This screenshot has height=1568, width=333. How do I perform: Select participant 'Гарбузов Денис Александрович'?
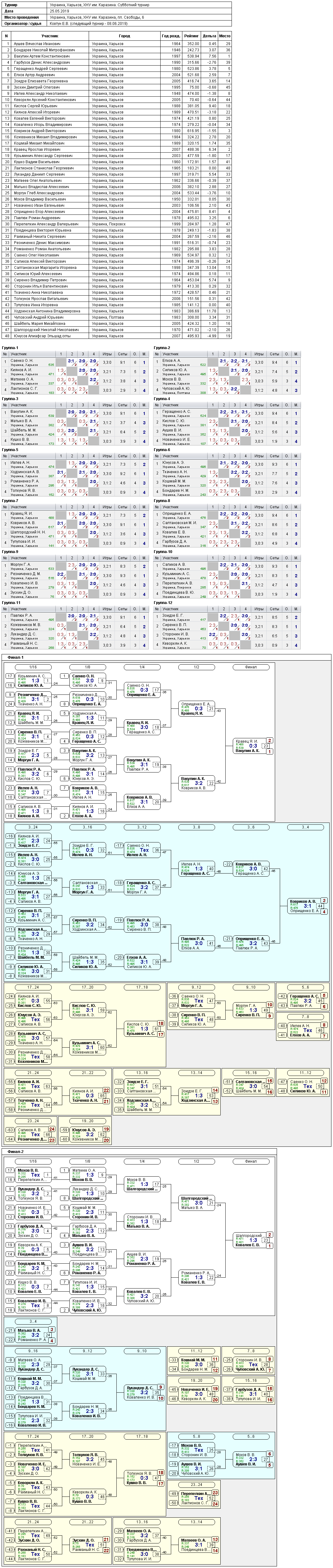[x=41, y=62]
